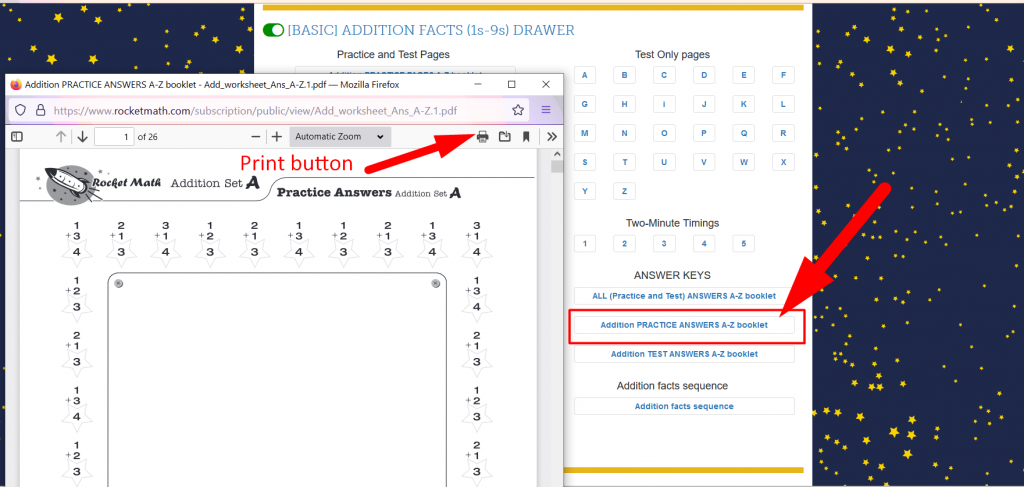Open Test Only page U
1024x487 pixels.
[664, 162]
